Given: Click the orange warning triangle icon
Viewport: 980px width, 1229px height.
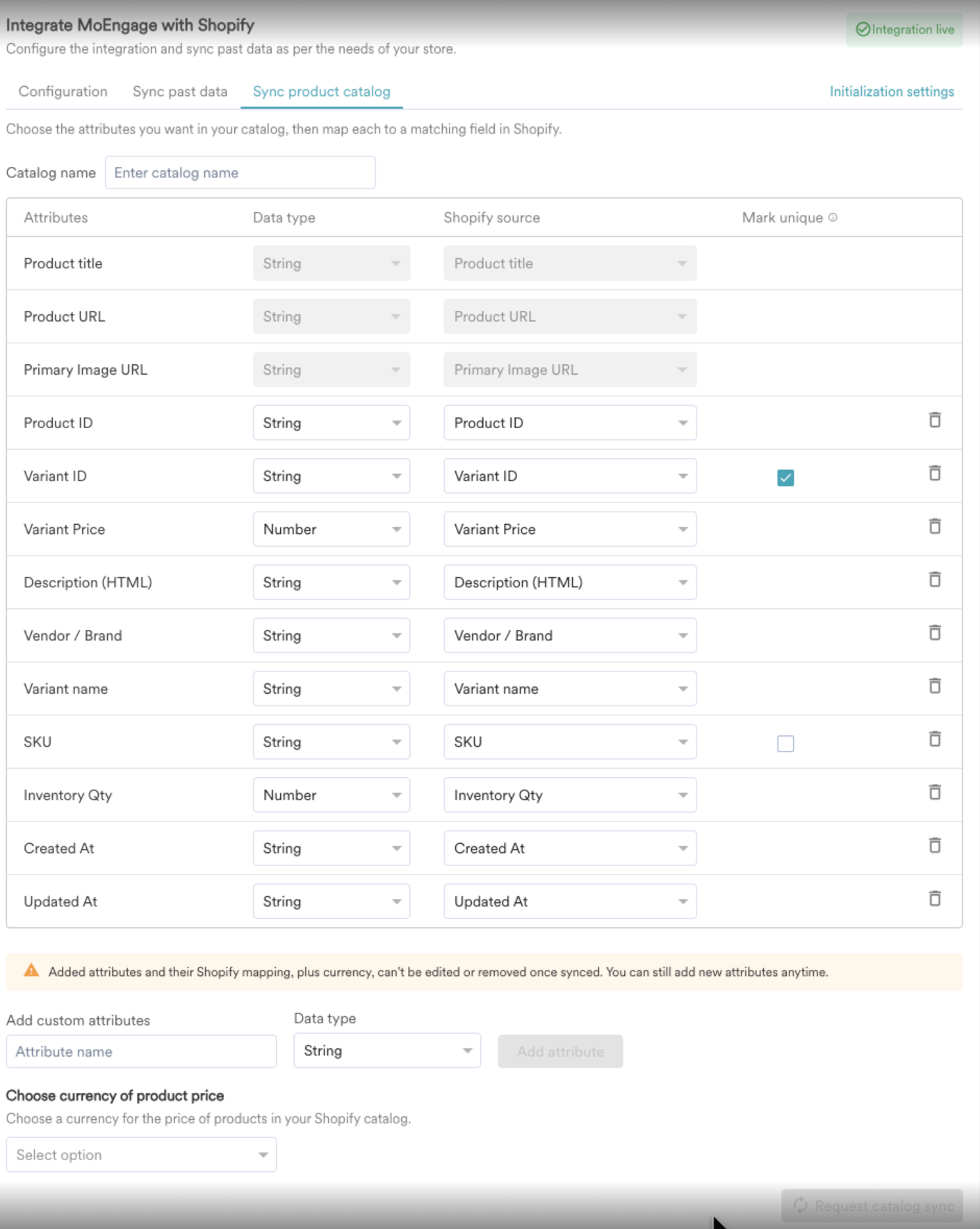Looking at the screenshot, I should tap(31, 970).
